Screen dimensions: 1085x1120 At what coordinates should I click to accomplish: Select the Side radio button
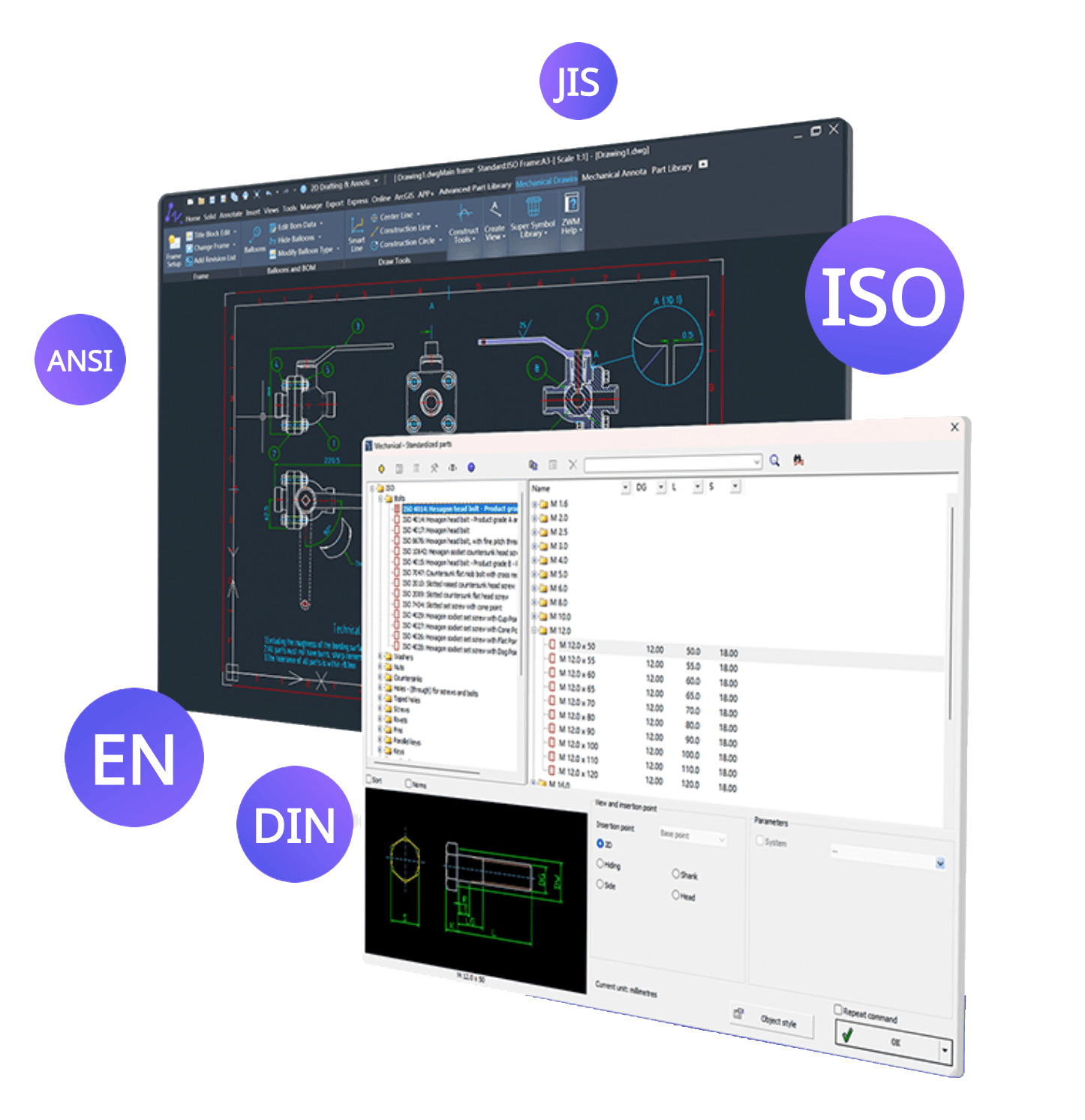click(x=600, y=884)
